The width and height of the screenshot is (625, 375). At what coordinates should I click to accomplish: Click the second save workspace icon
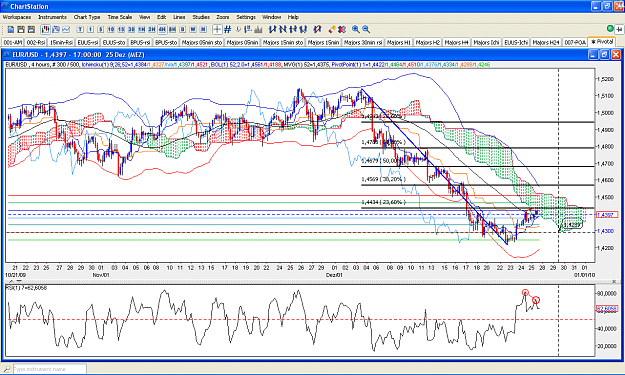[31, 29]
